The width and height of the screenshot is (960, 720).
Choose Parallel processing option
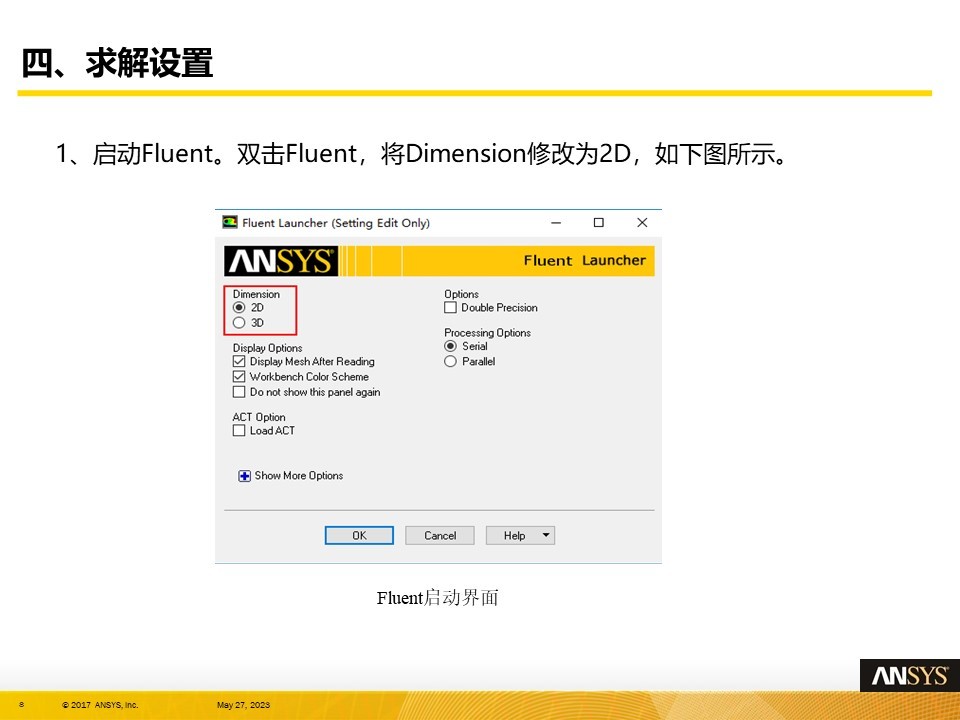tap(451, 361)
